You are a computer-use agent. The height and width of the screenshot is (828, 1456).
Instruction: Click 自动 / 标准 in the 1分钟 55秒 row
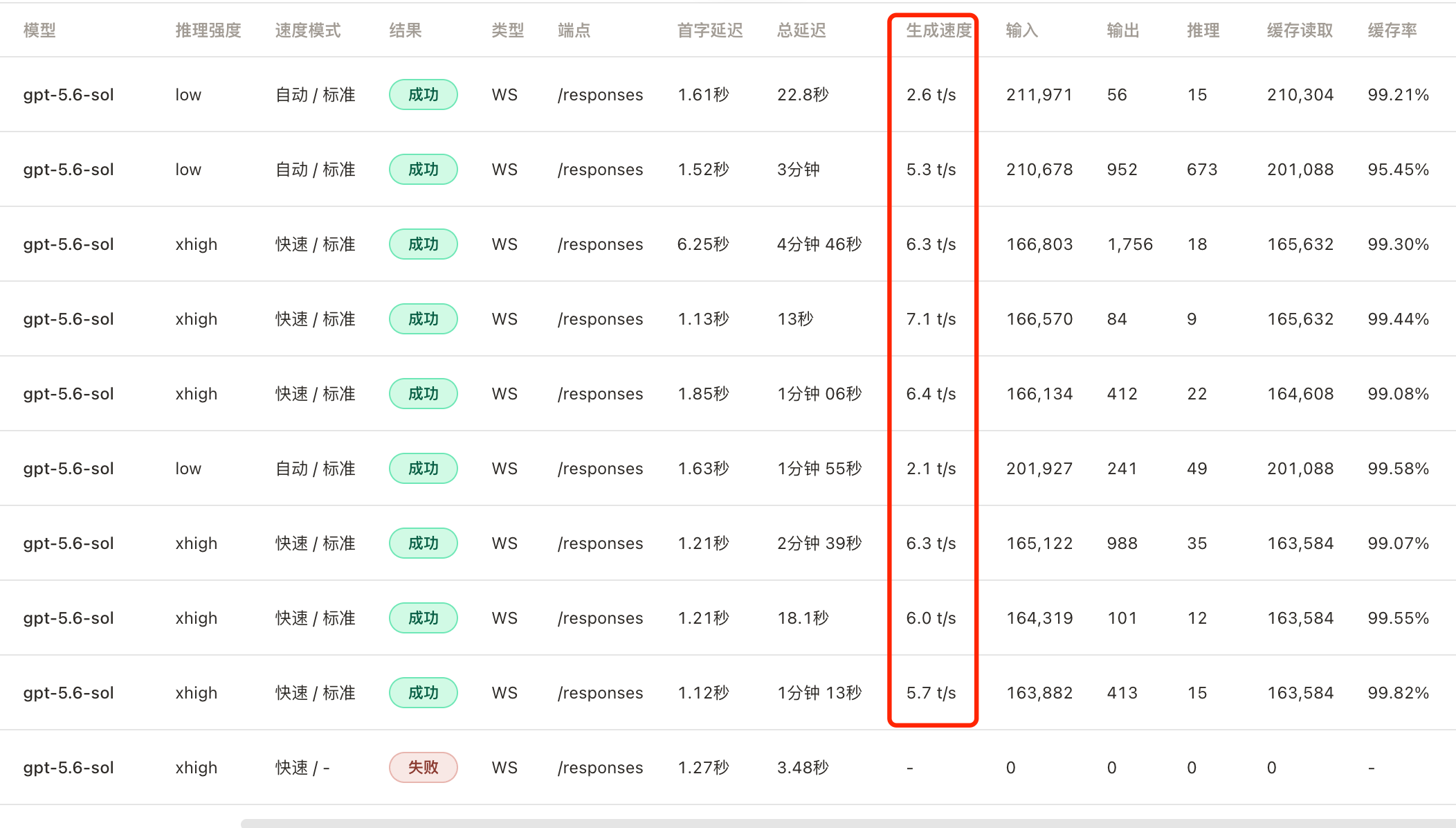click(316, 469)
